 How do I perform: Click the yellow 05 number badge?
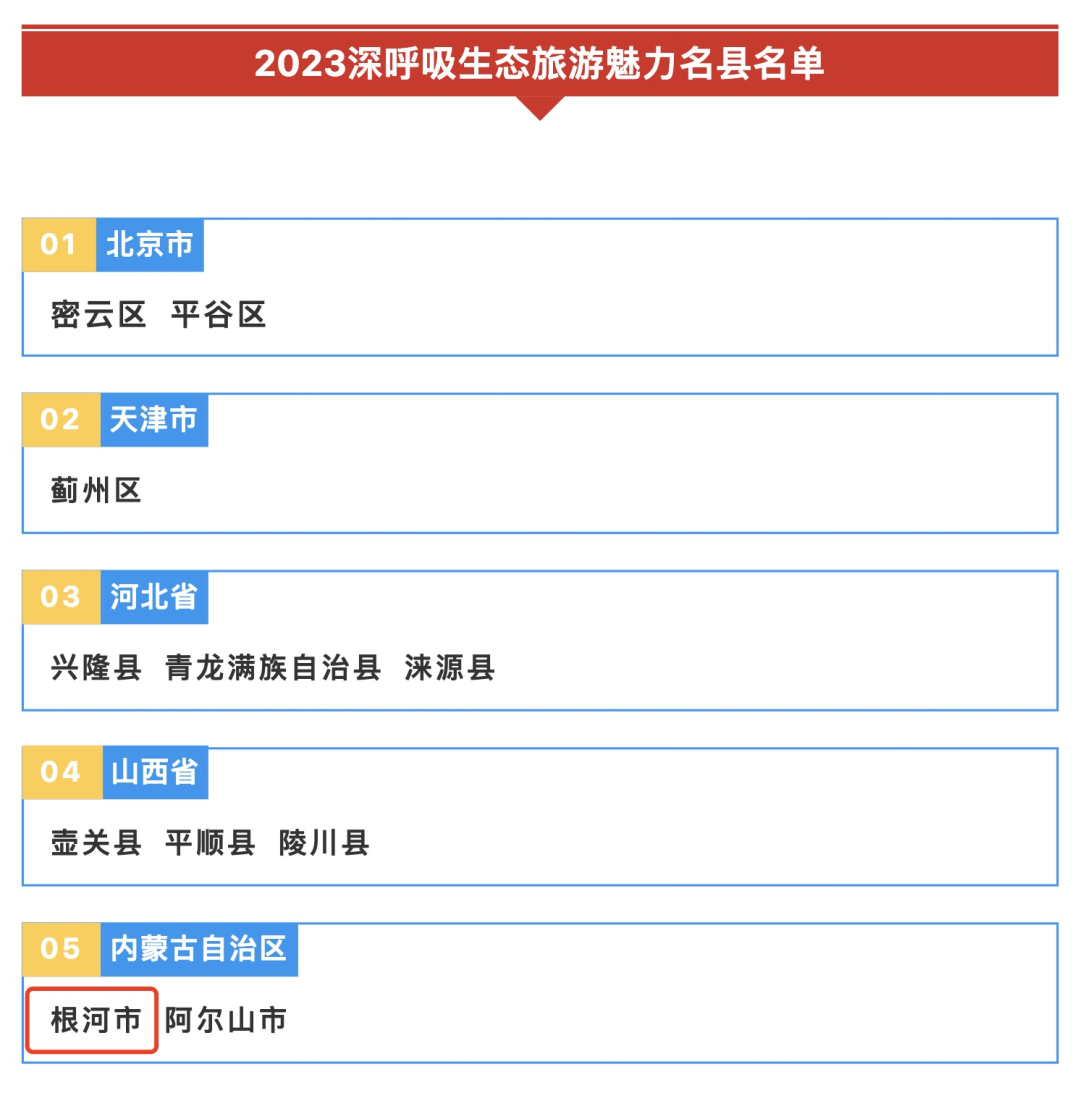pos(61,949)
